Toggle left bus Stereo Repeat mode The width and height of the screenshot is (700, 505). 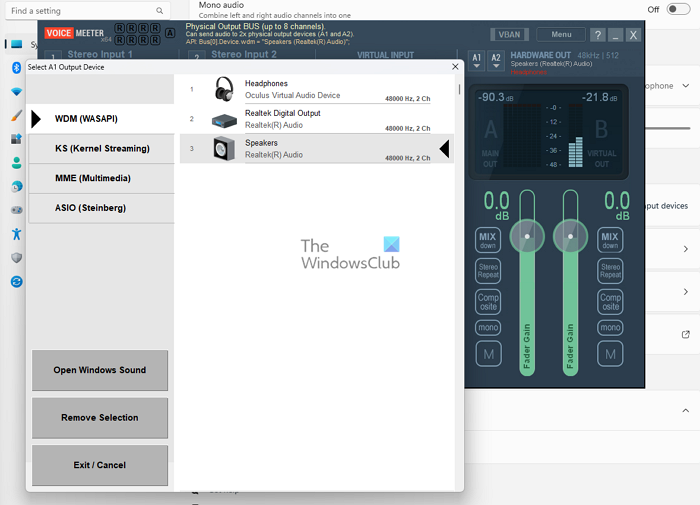488,271
